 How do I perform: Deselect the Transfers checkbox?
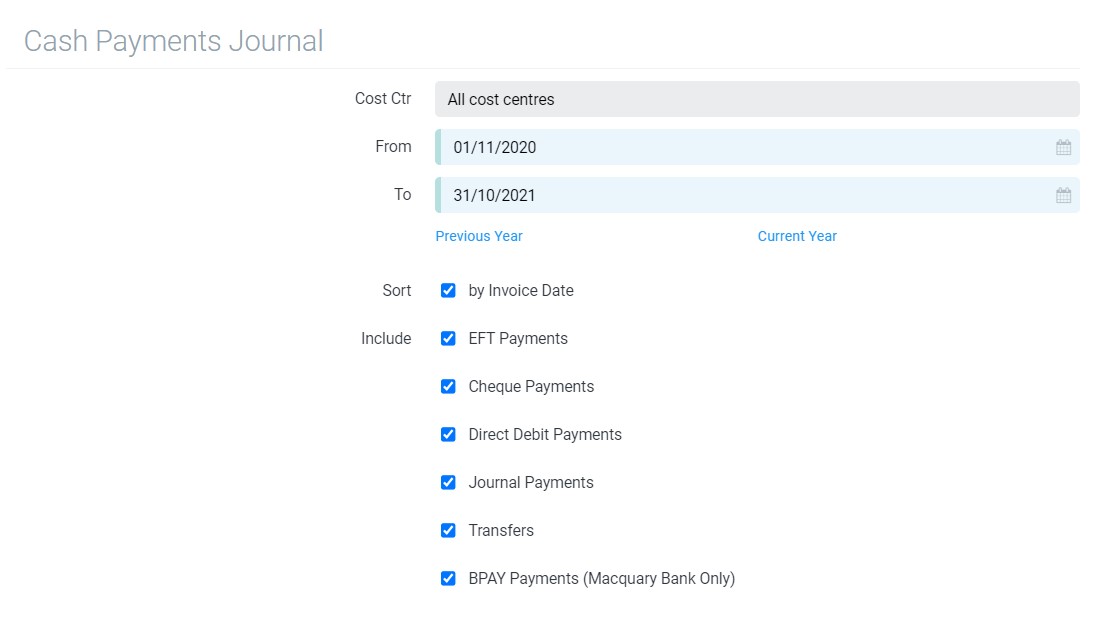[448, 531]
